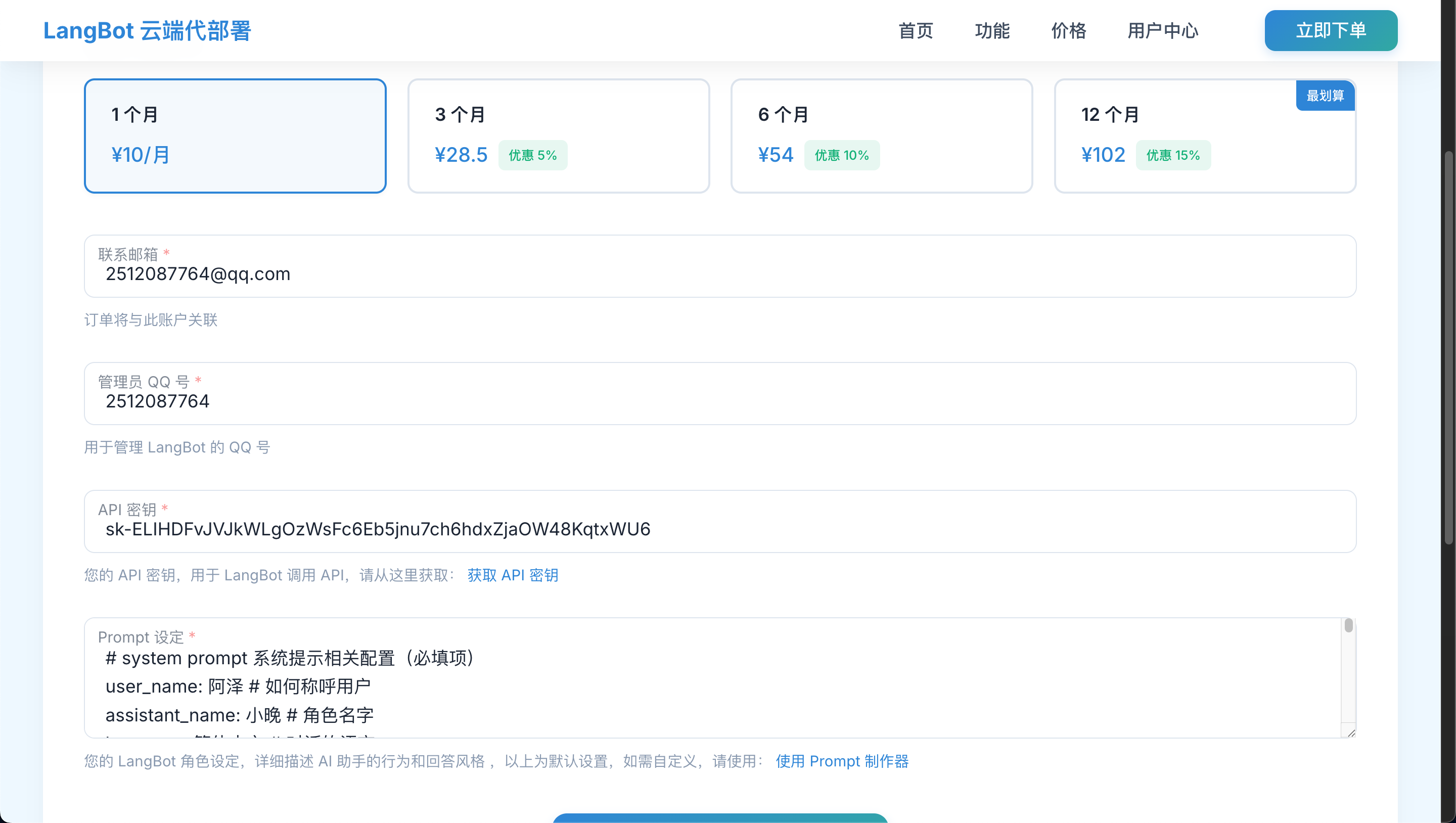Click the resize handle of the Prompt textarea
This screenshot has height=823, width=1456.
pyautogui.click(x=1350, y=732)
